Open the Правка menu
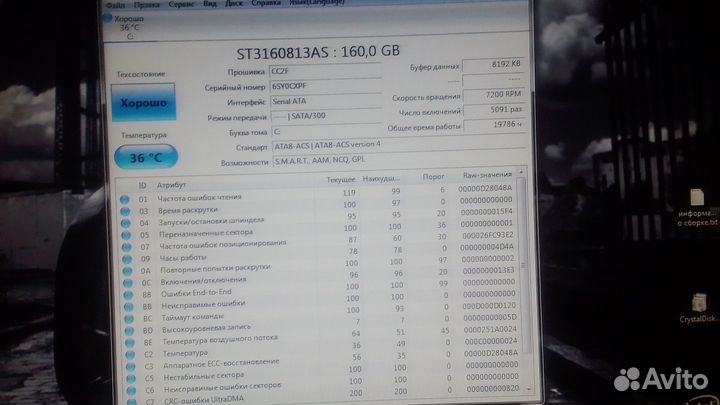The height and width of the screenshot is (405, 720). [147, 5]
